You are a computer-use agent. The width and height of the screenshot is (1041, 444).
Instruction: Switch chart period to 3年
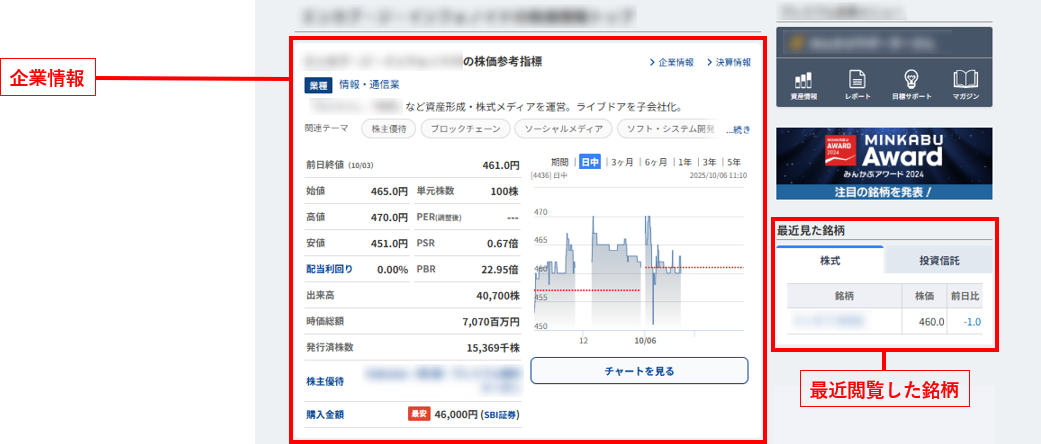click(x=709, y=162)
